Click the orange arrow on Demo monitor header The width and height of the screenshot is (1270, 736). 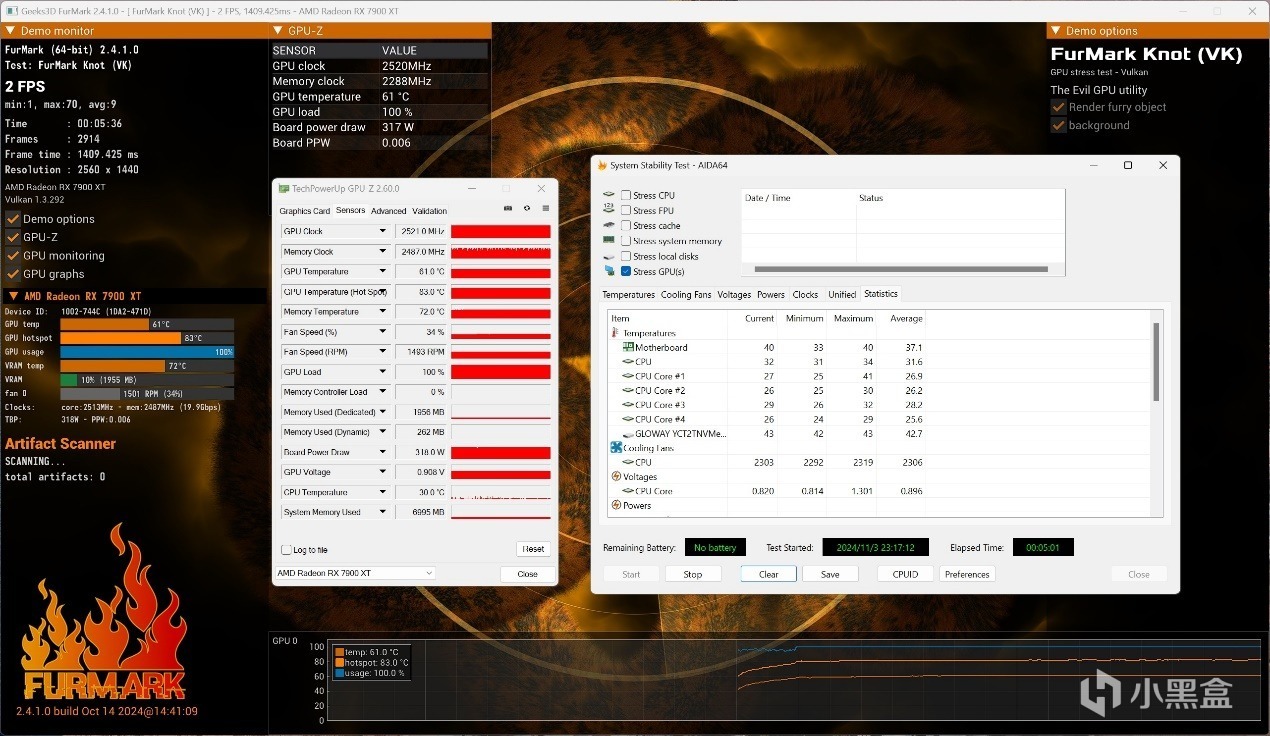(10, 31)
